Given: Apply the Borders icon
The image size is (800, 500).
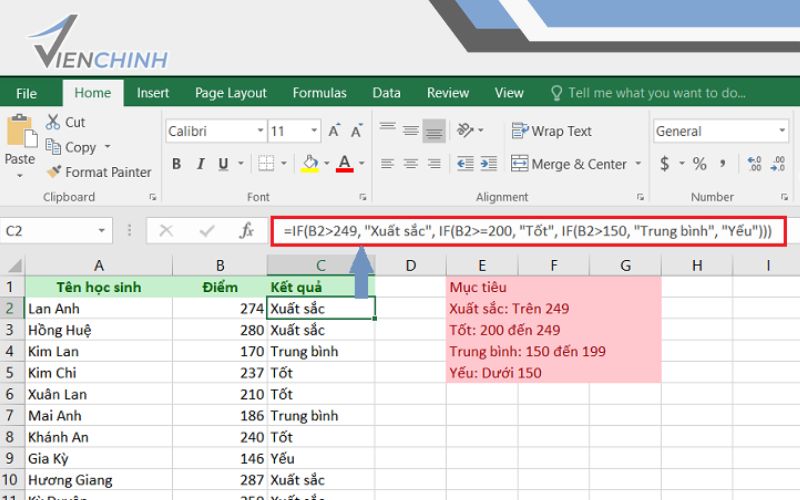Looking at the screenshot, I should coord(266,163).
